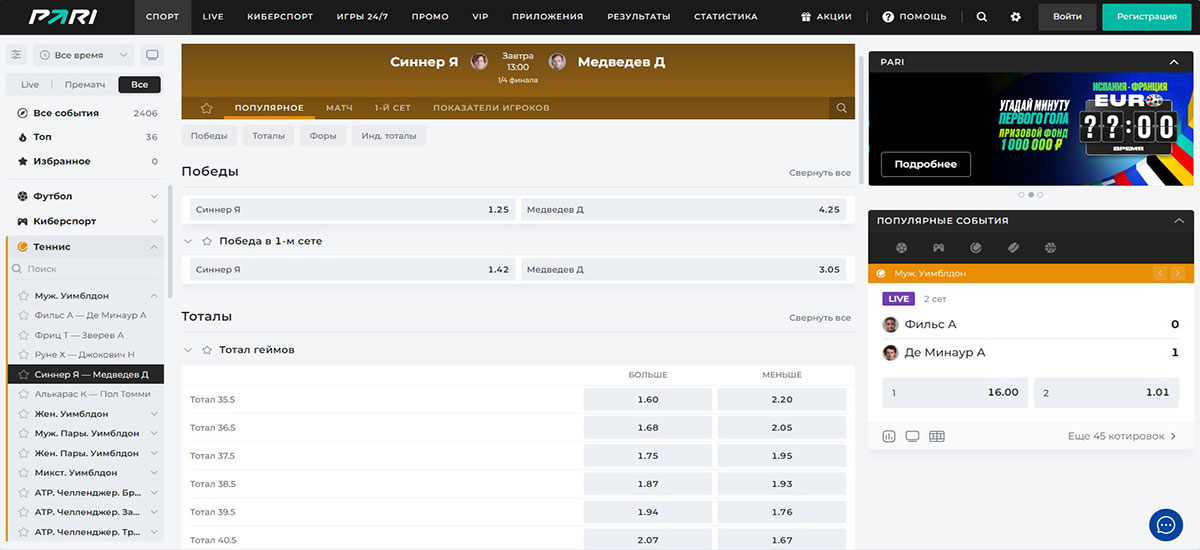Viewport: 1200px width, 550px height.
Task: Switch sidebar filter to Прематч
Action: [85, 85]
